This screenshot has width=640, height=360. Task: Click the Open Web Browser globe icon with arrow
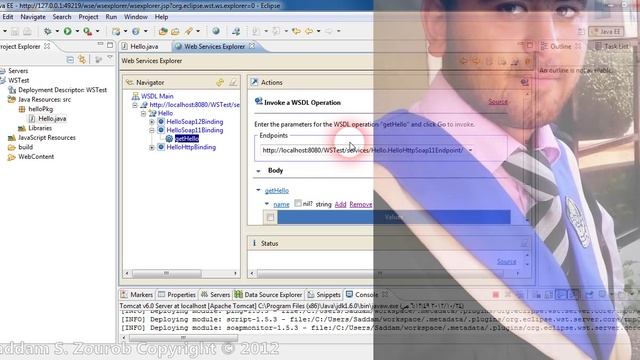(136, 31)
